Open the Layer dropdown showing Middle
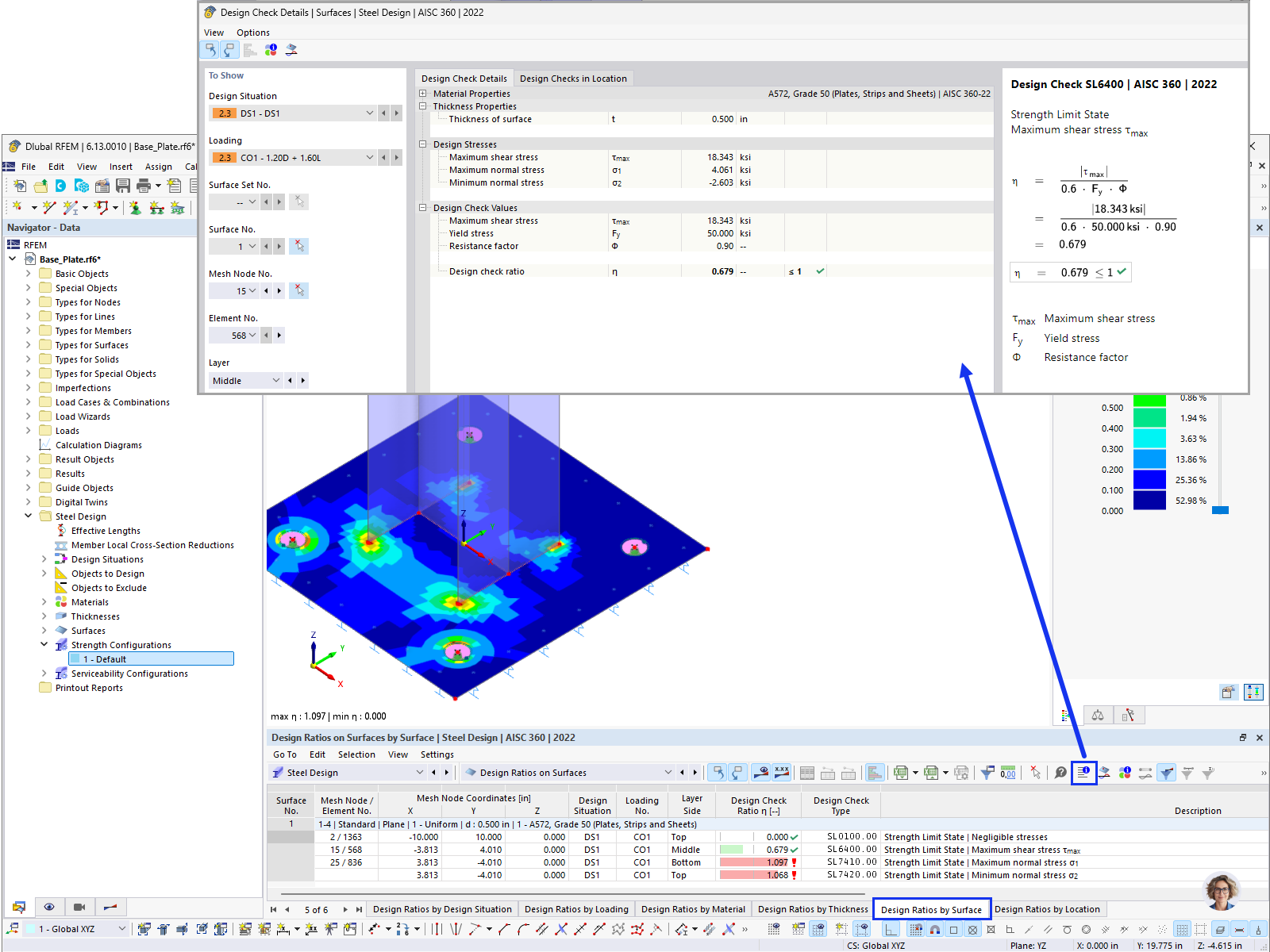The height and width of the screenshot is (952, 1270). tap(246, 381)
